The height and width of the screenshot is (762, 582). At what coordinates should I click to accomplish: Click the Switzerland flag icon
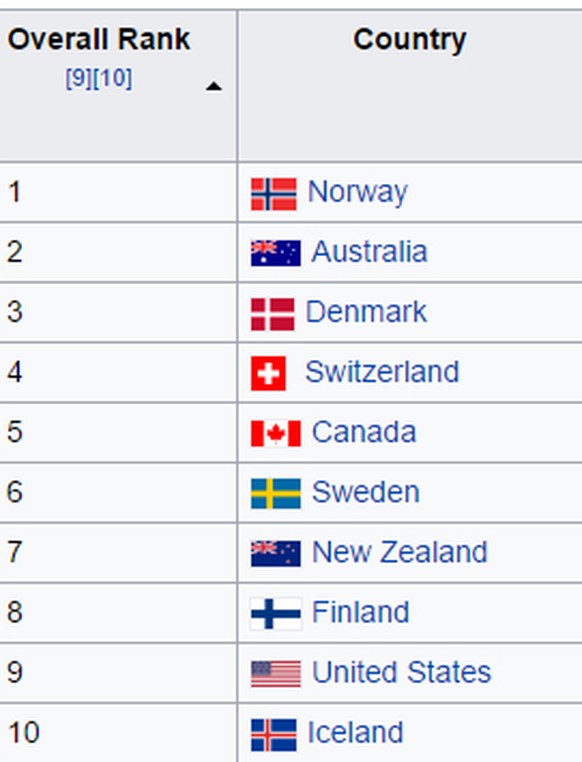[268, 374]
